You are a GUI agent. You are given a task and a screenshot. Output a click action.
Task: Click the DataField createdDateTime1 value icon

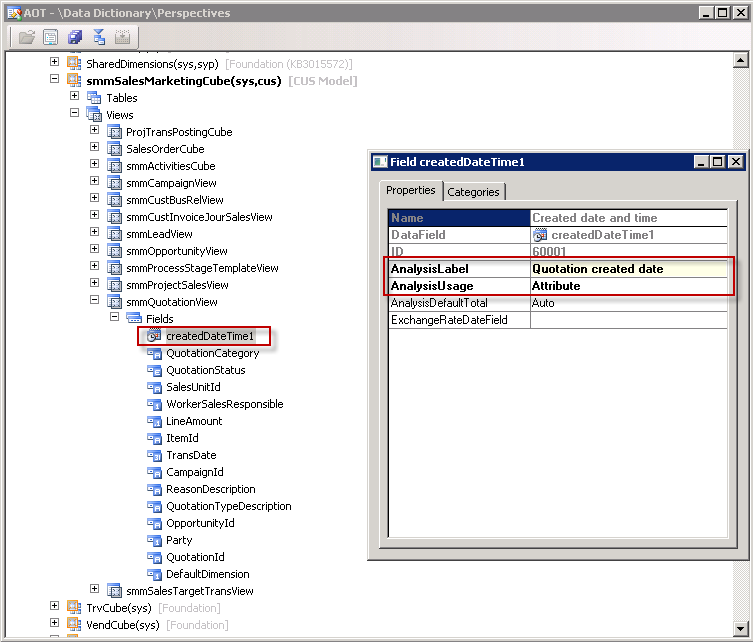(540, 234)
